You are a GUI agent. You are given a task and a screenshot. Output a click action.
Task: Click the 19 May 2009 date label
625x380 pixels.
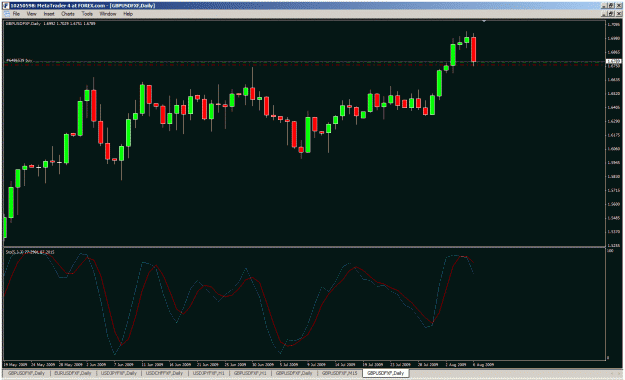pos(15,364)
